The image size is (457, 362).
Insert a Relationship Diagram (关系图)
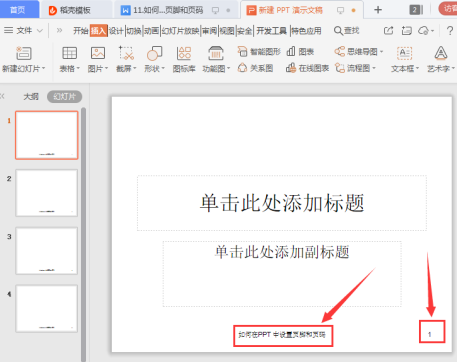click(x=255, y=68)
